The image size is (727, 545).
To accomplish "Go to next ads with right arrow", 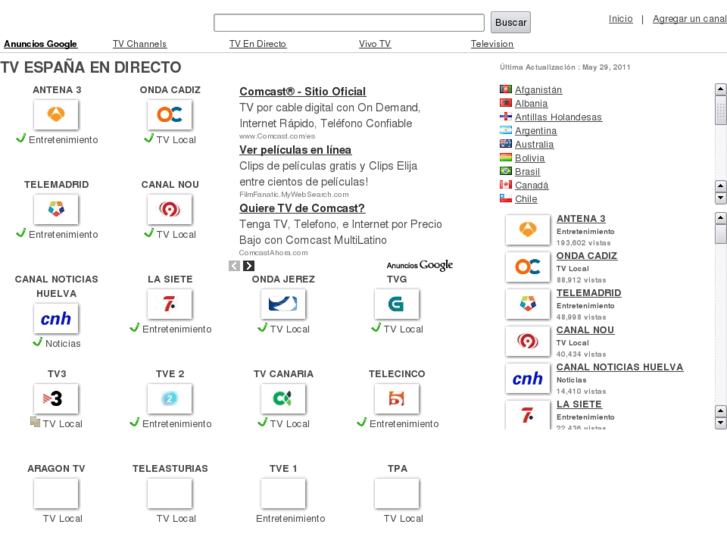I will [x=249, y=266].
